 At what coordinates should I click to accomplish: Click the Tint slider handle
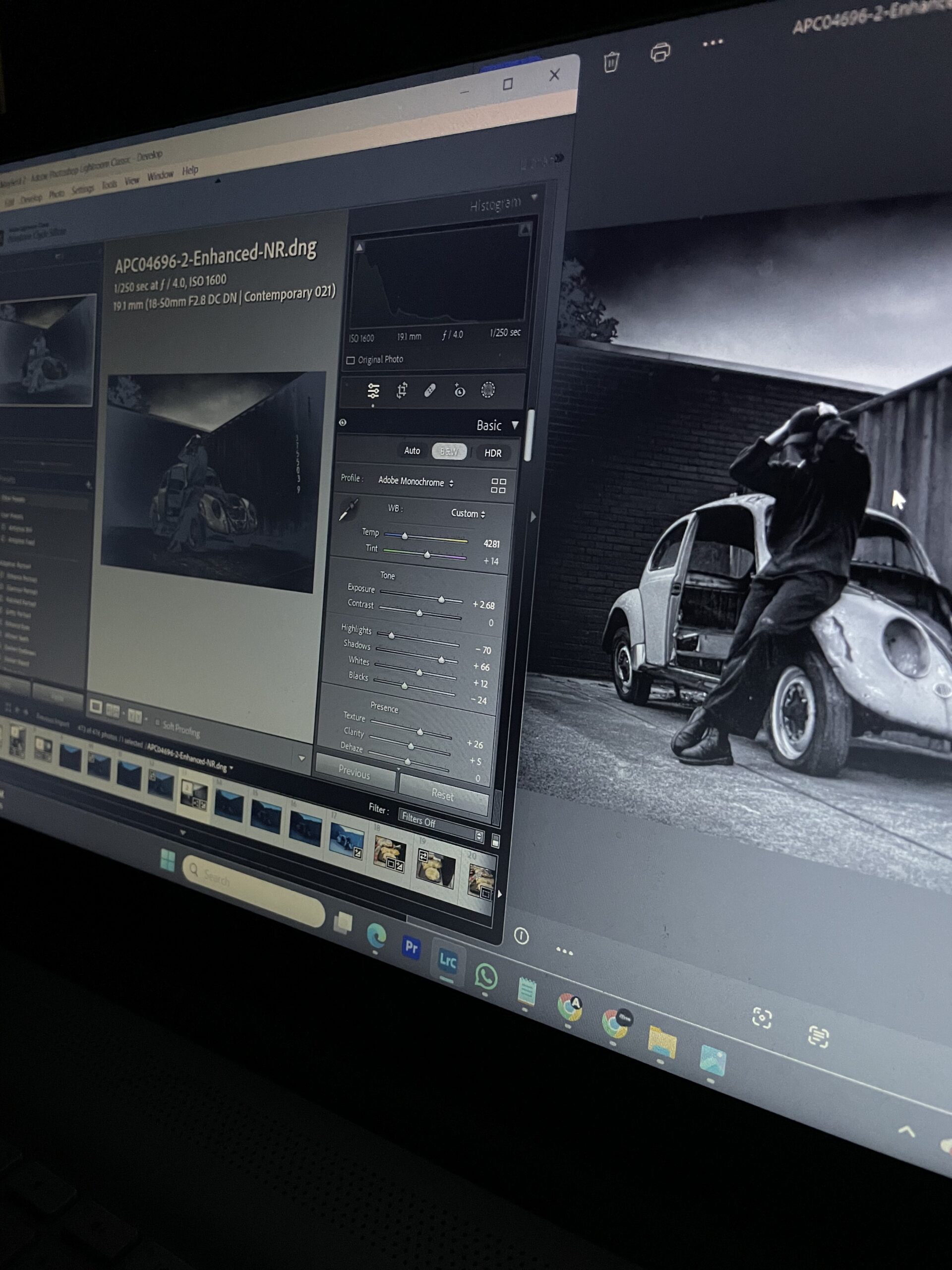tap(427, 555)
